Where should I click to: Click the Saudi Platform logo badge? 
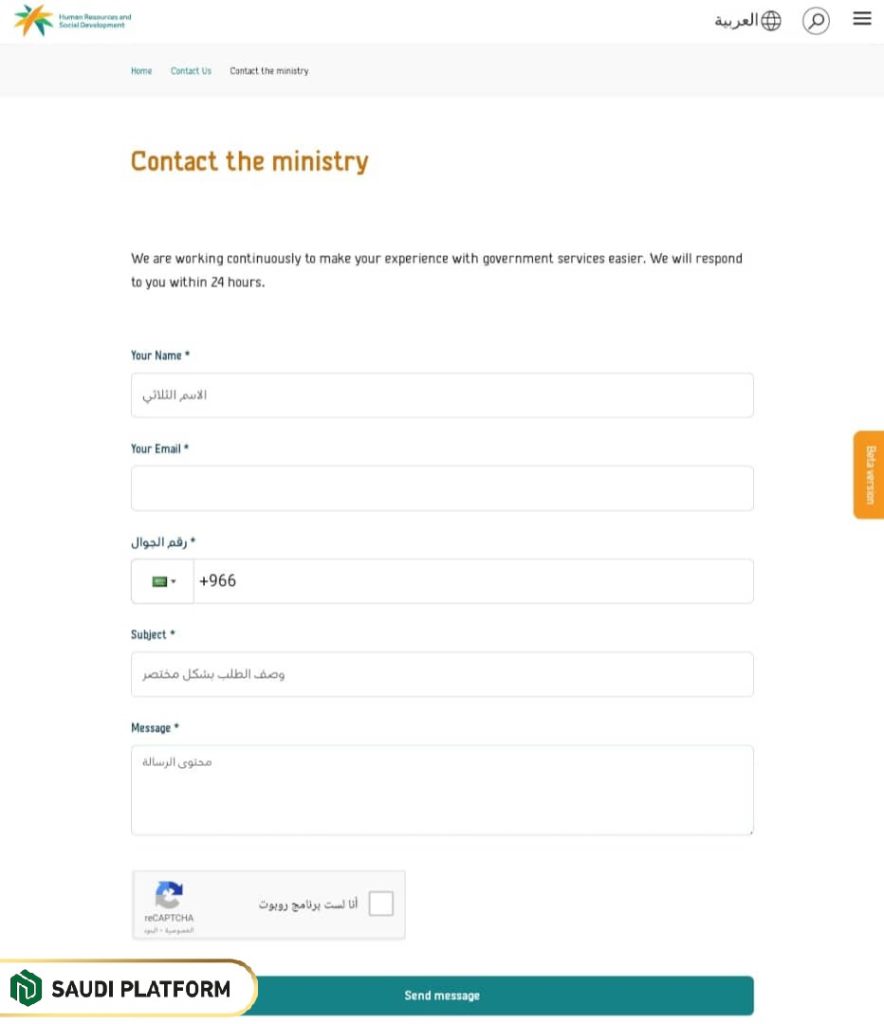[126, 989]
